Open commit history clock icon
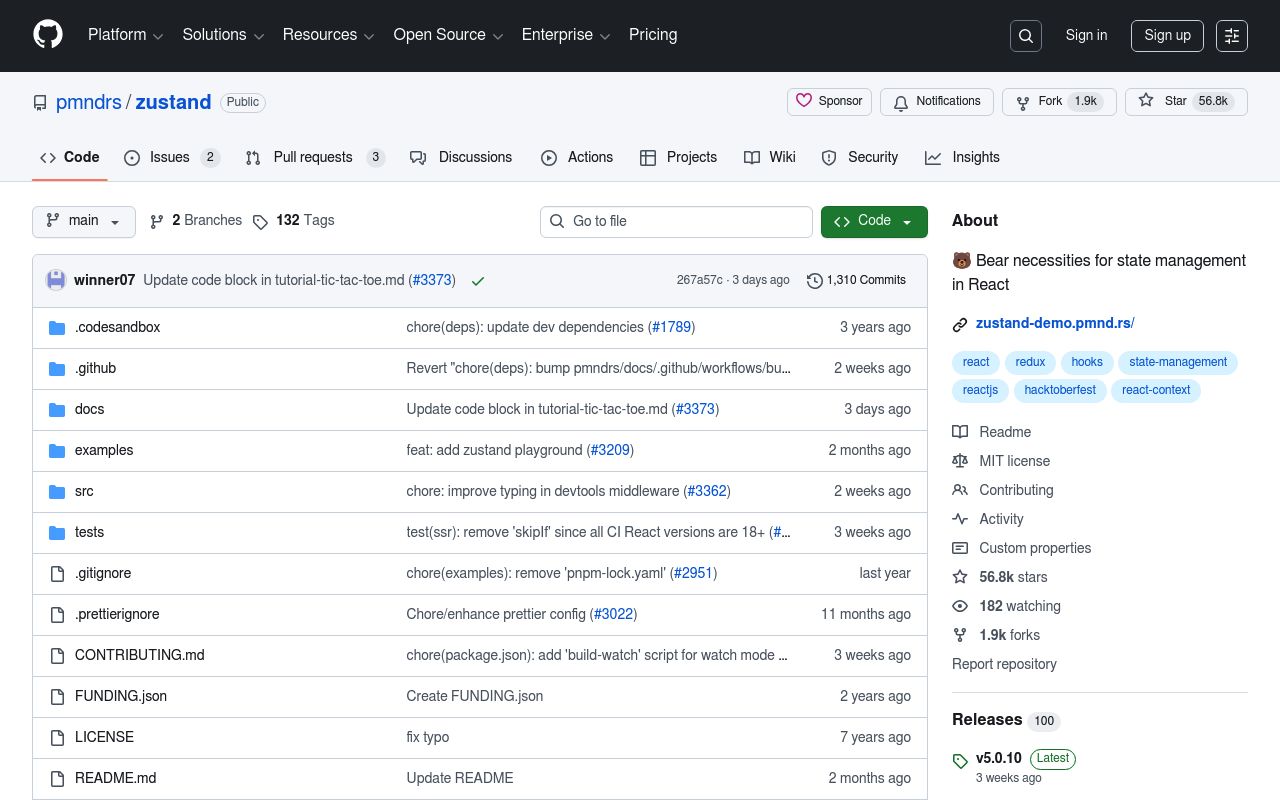Viewport: 1280px width, 800px height. click(x=815, y=281)
